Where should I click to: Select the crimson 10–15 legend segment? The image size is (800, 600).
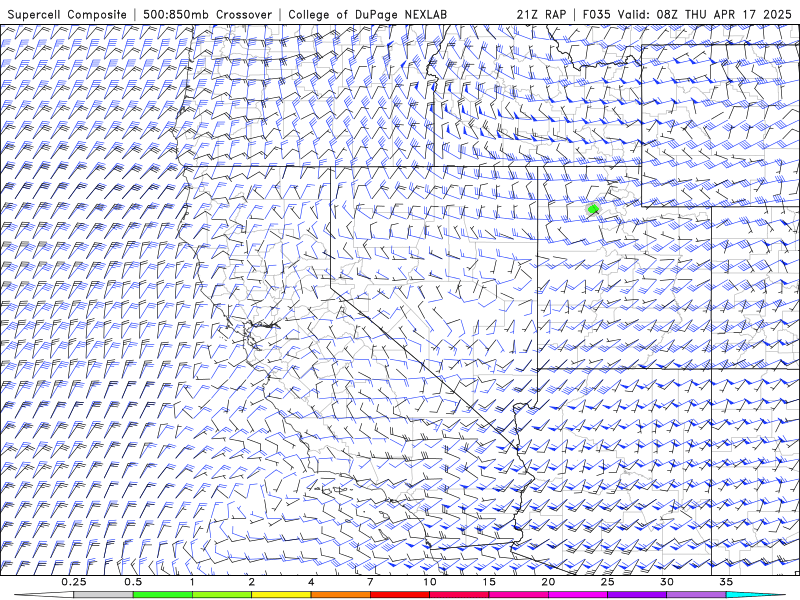tap(459, 595)
